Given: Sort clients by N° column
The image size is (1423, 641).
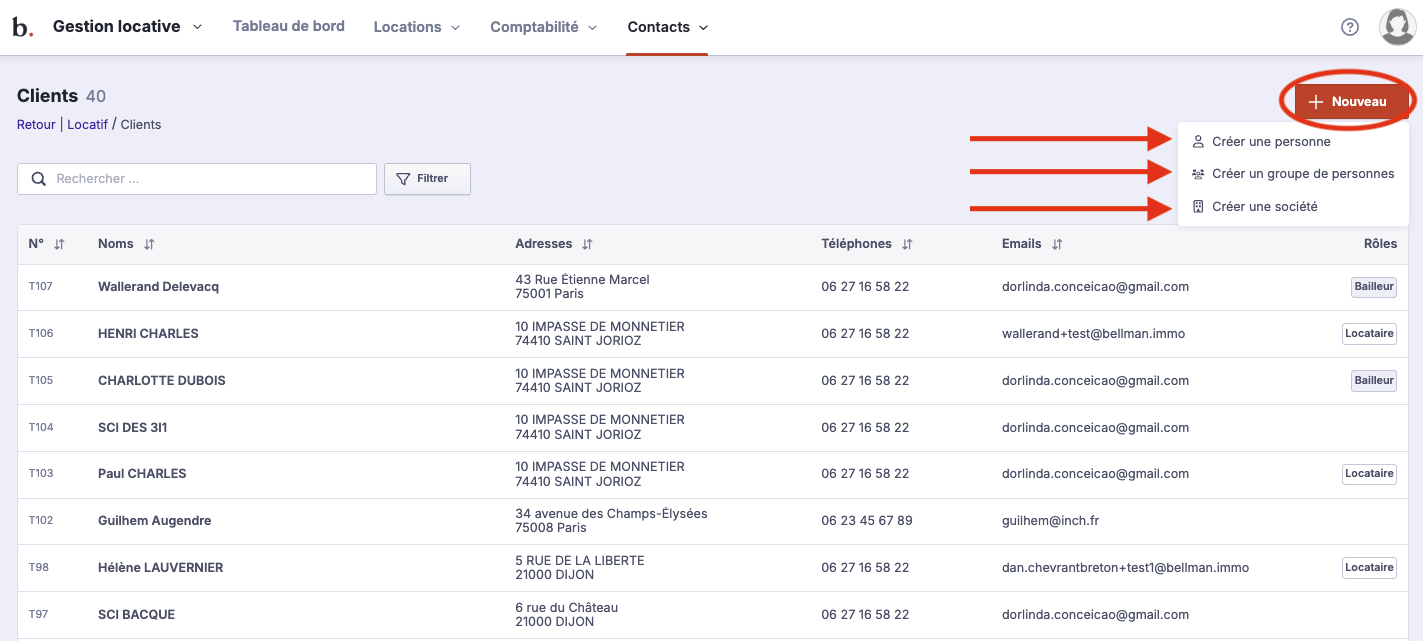Looking at the screenshot, I should (59, 244).
